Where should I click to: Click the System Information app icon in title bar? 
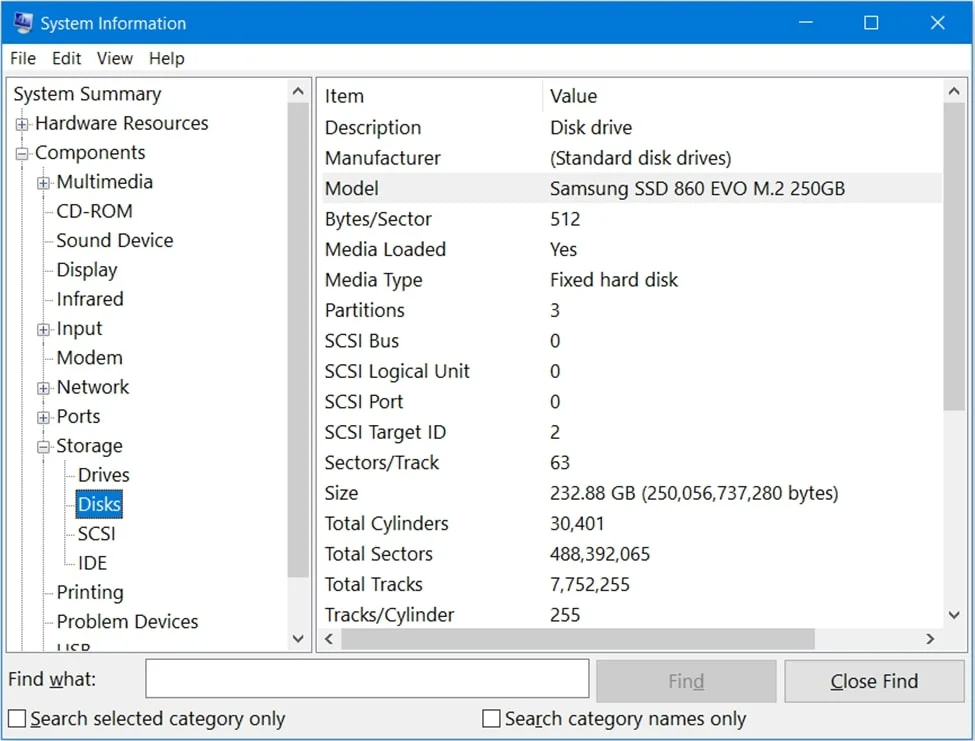(x=23, y=23)
